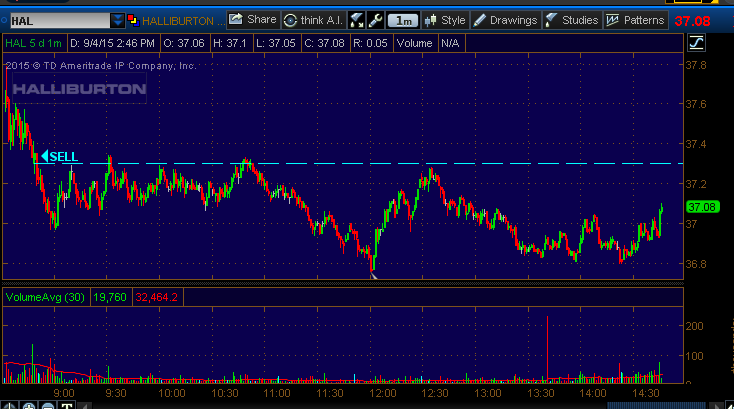This screenshot has width=734, height=409.
Task: Click the red-yellow symbol link color selector
Action: coord(133,19)
